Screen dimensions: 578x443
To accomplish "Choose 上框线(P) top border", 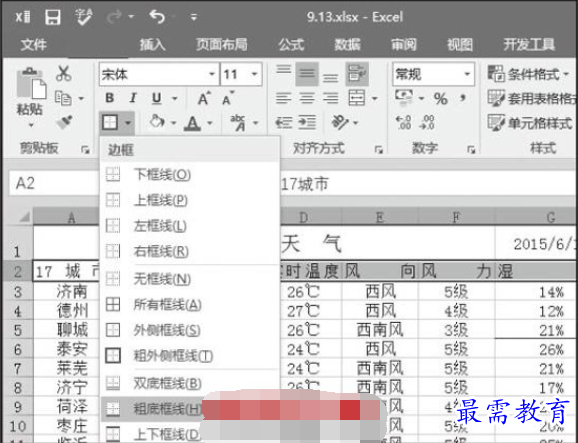I will coord(190,200).
